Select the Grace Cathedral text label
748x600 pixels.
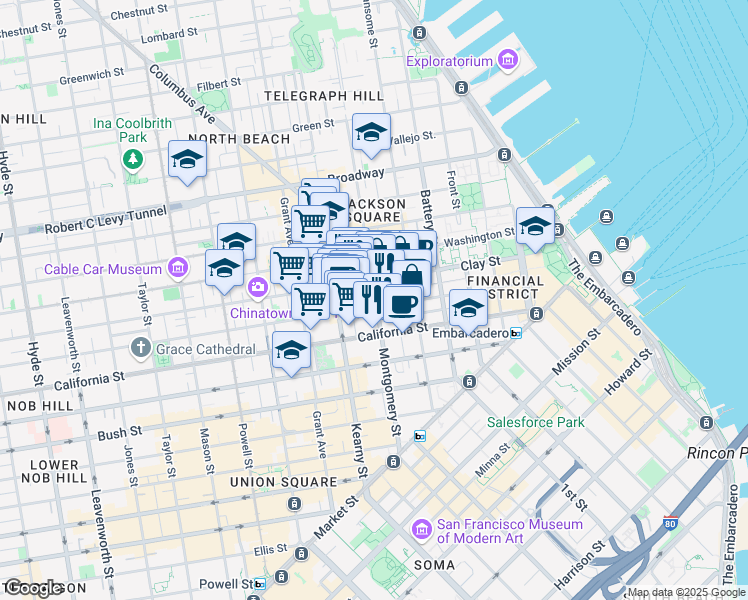pos(206,349)
